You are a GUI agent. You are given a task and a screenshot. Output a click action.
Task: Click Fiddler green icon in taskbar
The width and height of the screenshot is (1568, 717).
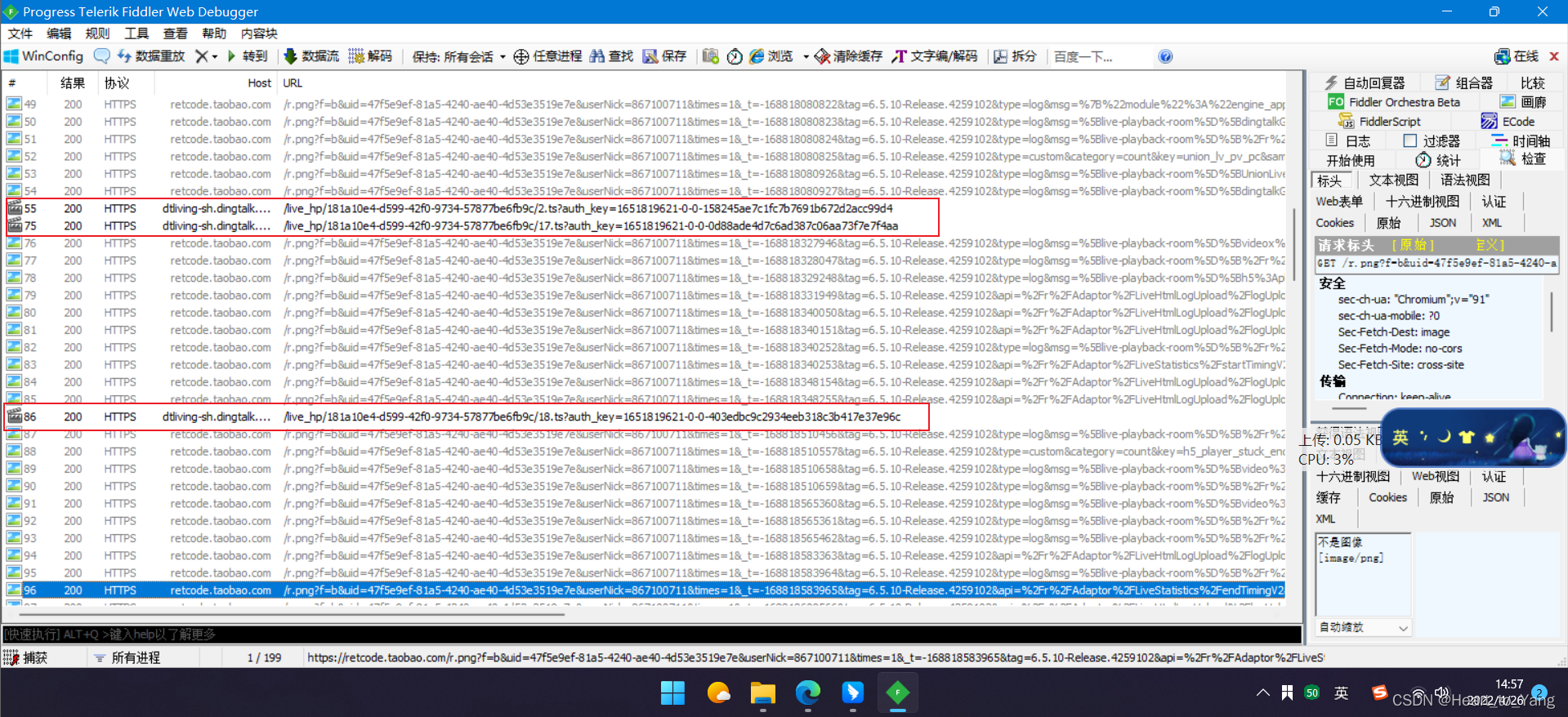(897, 693)
